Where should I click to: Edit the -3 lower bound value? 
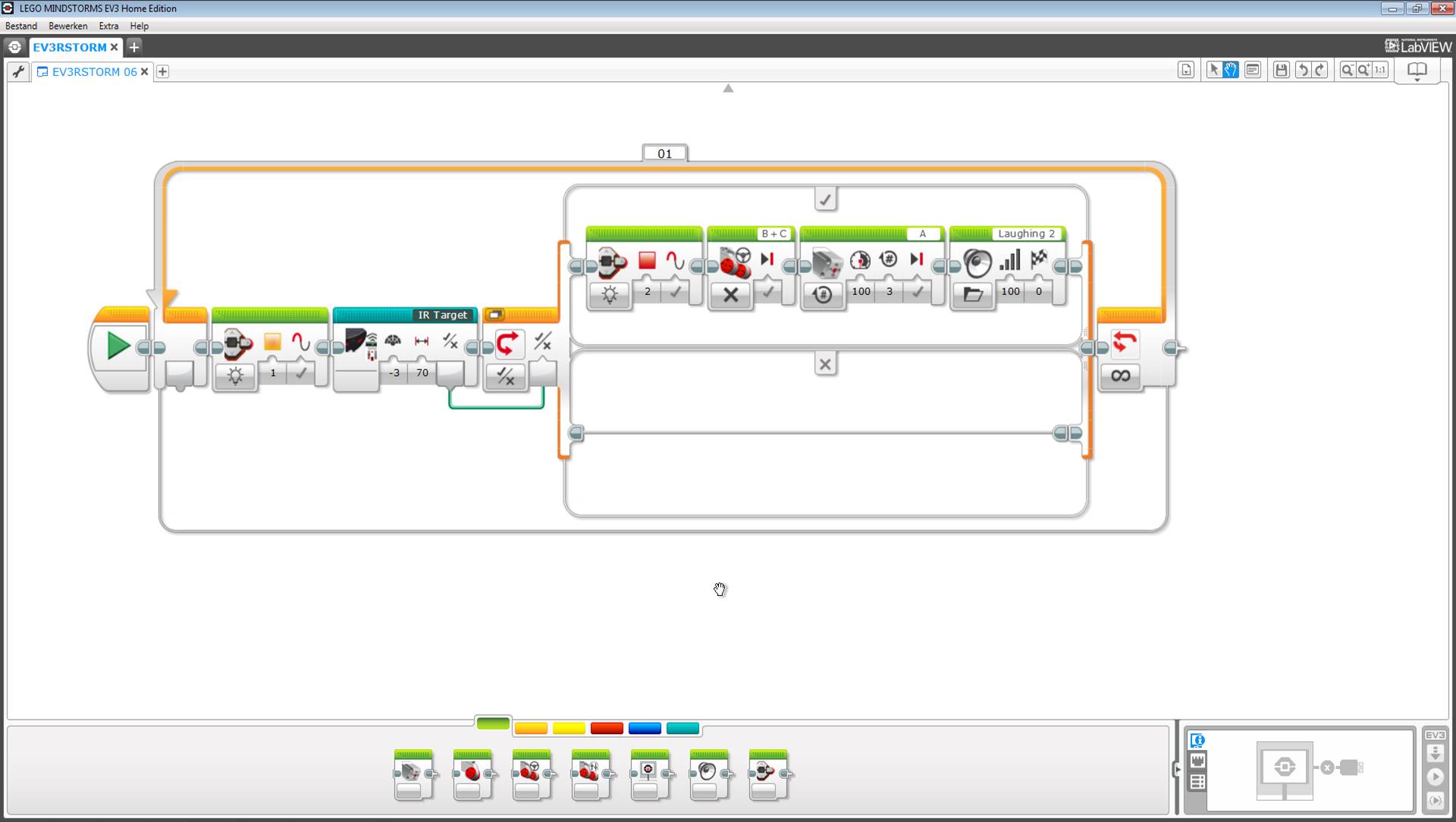pyautogui.click(x=394, y=373)
